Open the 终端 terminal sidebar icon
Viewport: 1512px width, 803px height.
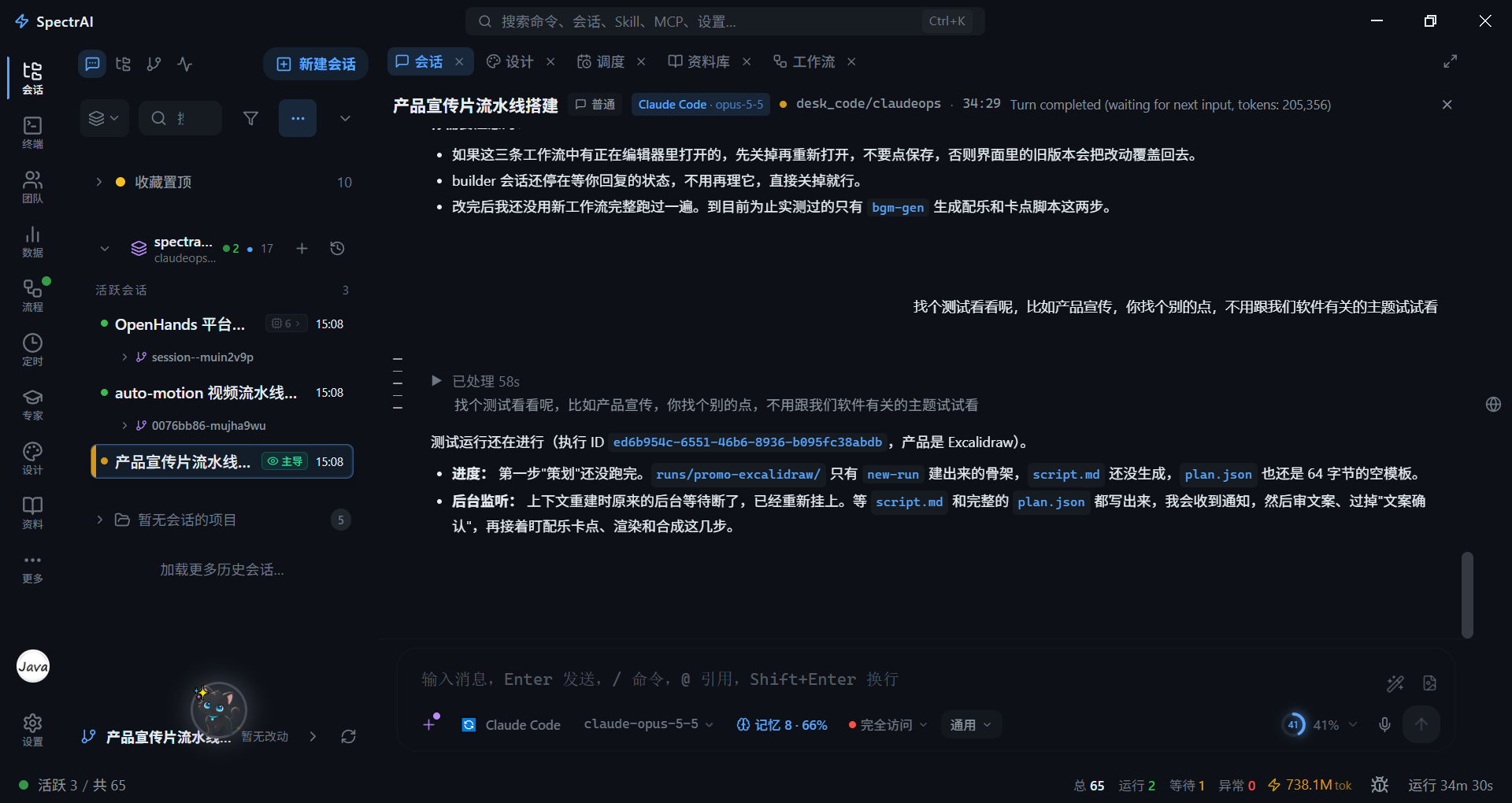click(32, 132)
